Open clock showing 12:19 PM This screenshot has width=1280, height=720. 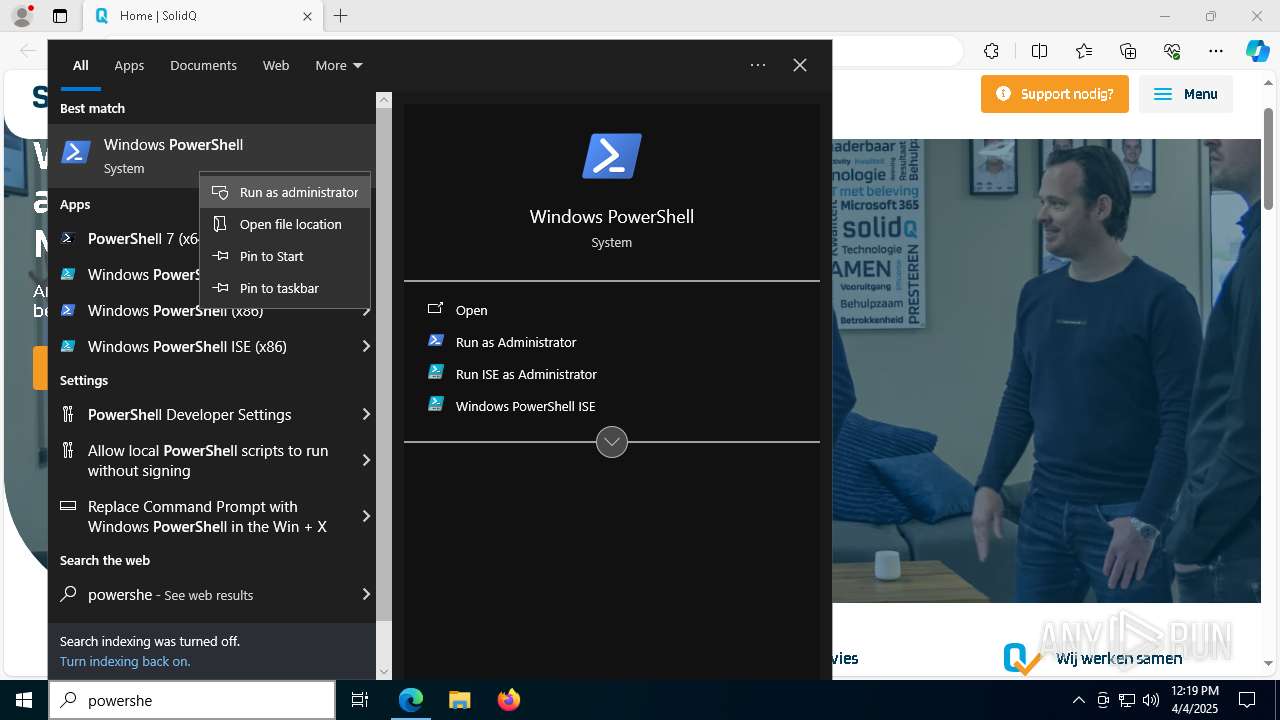pos(1195,700)
